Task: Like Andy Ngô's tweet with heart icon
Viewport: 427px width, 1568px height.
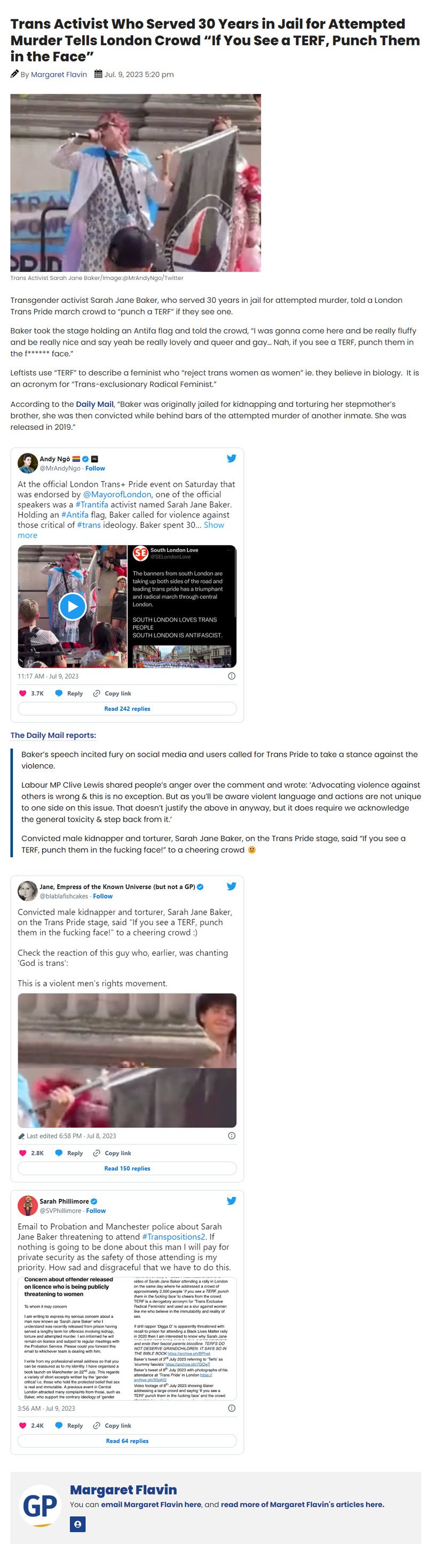Action: tap(22, 693)
